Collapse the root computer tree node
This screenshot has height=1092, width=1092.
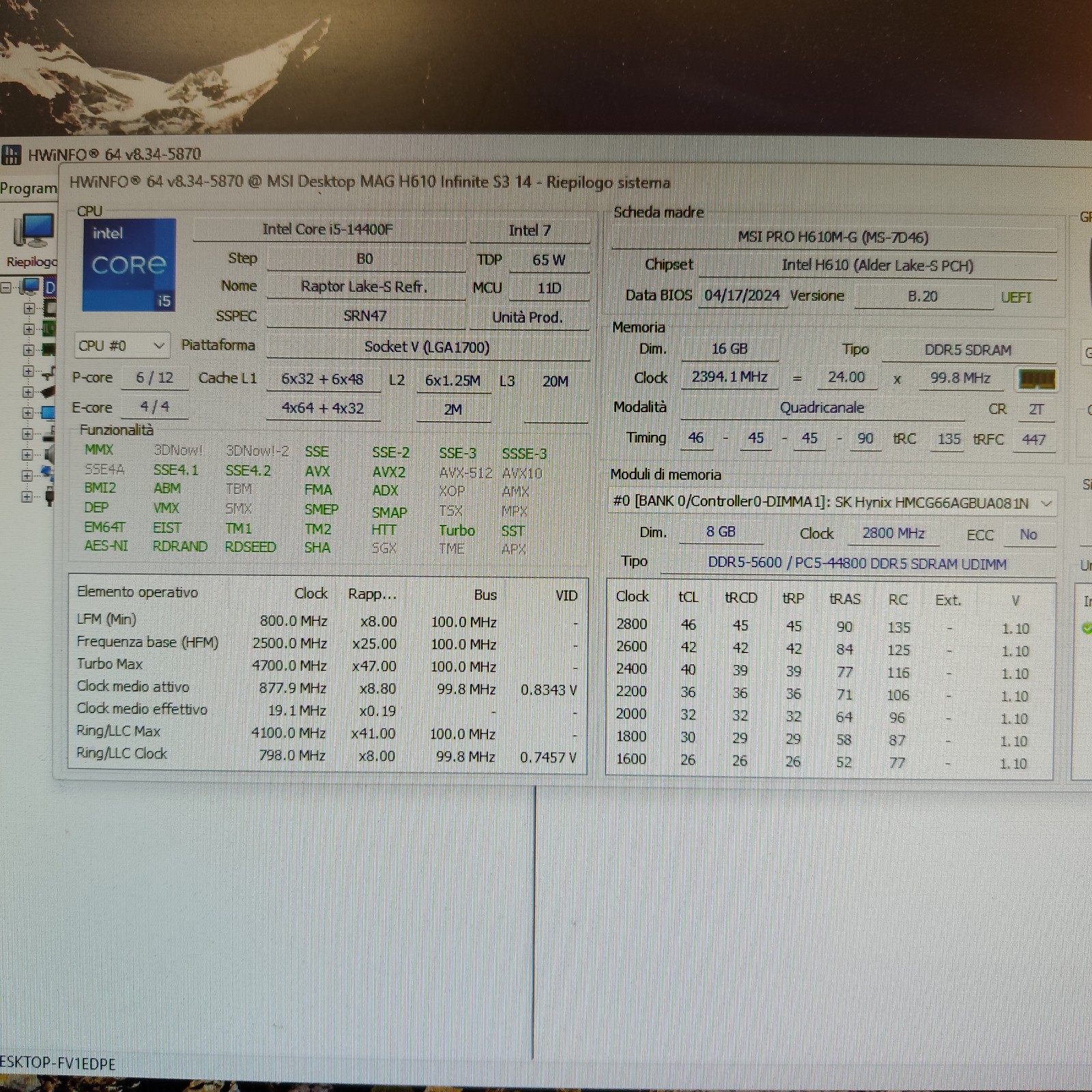(7, 287)
